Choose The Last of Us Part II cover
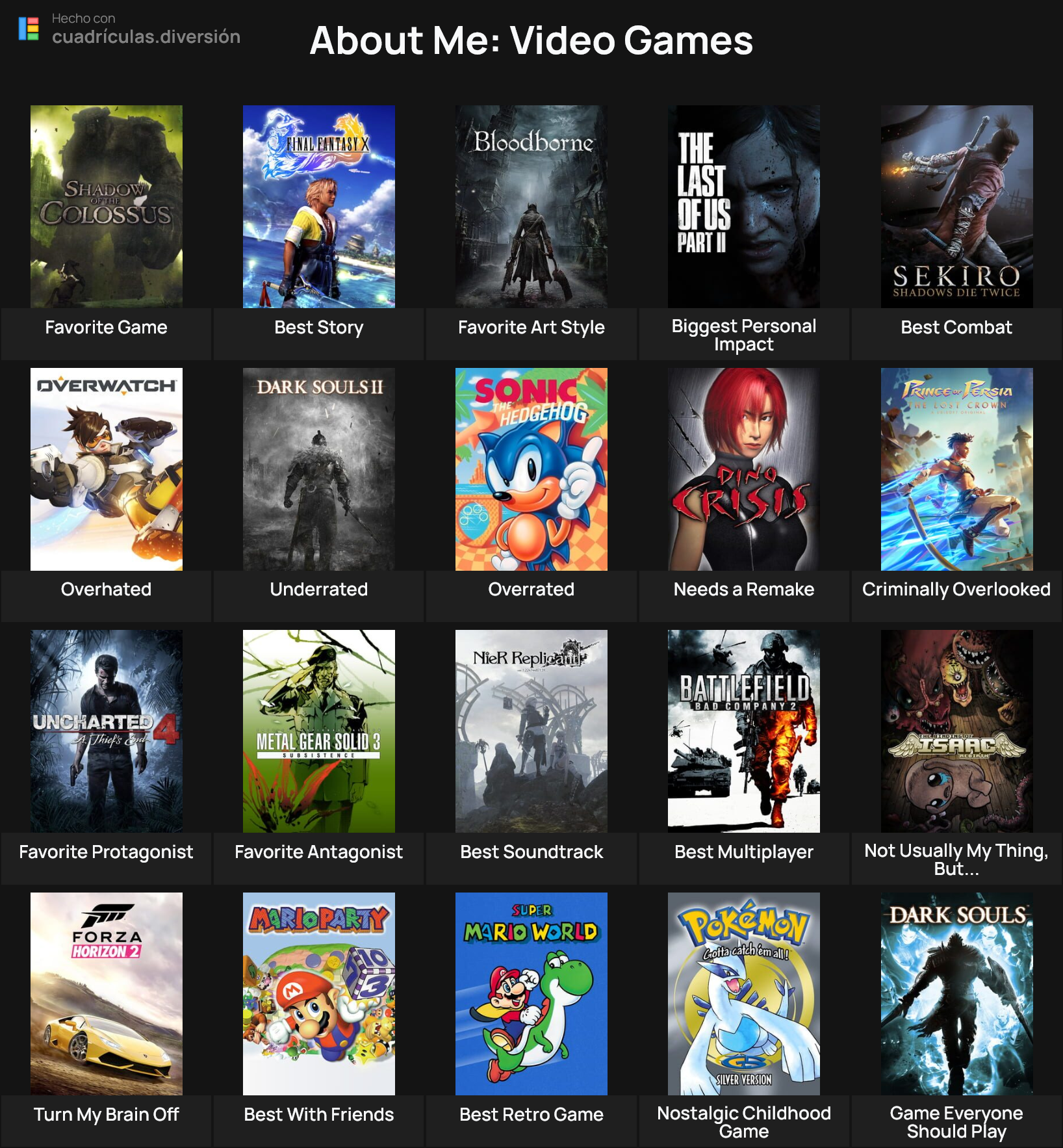 click(x=744, y=207)
